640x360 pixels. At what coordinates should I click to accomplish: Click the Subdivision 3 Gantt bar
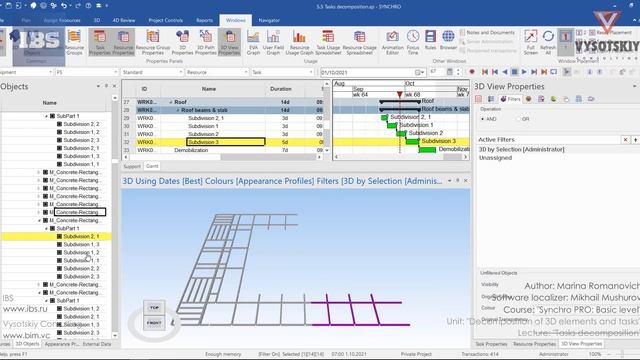[412, 141]
